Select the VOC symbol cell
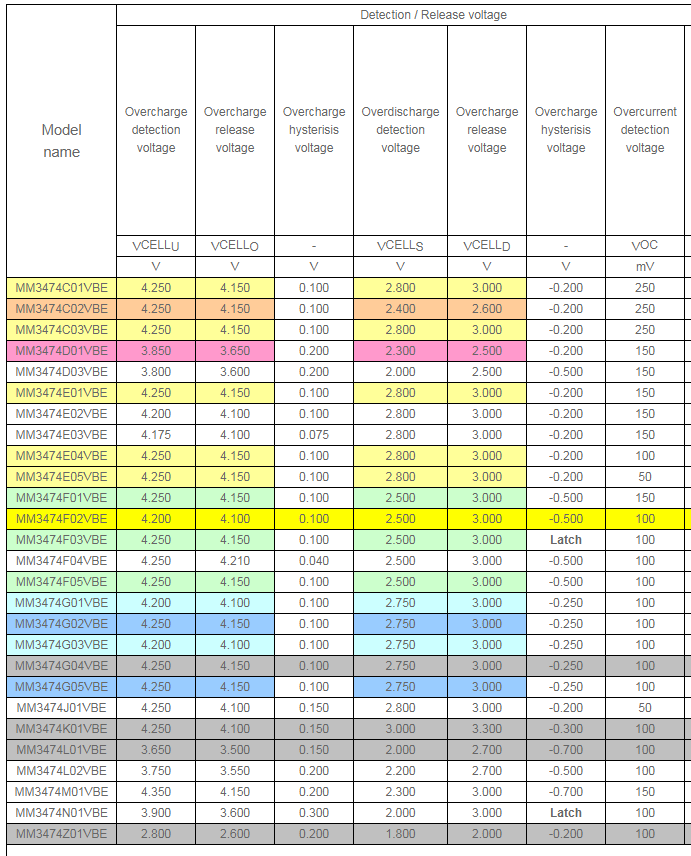Screen dimensions: 691x856 click(645, 246)
